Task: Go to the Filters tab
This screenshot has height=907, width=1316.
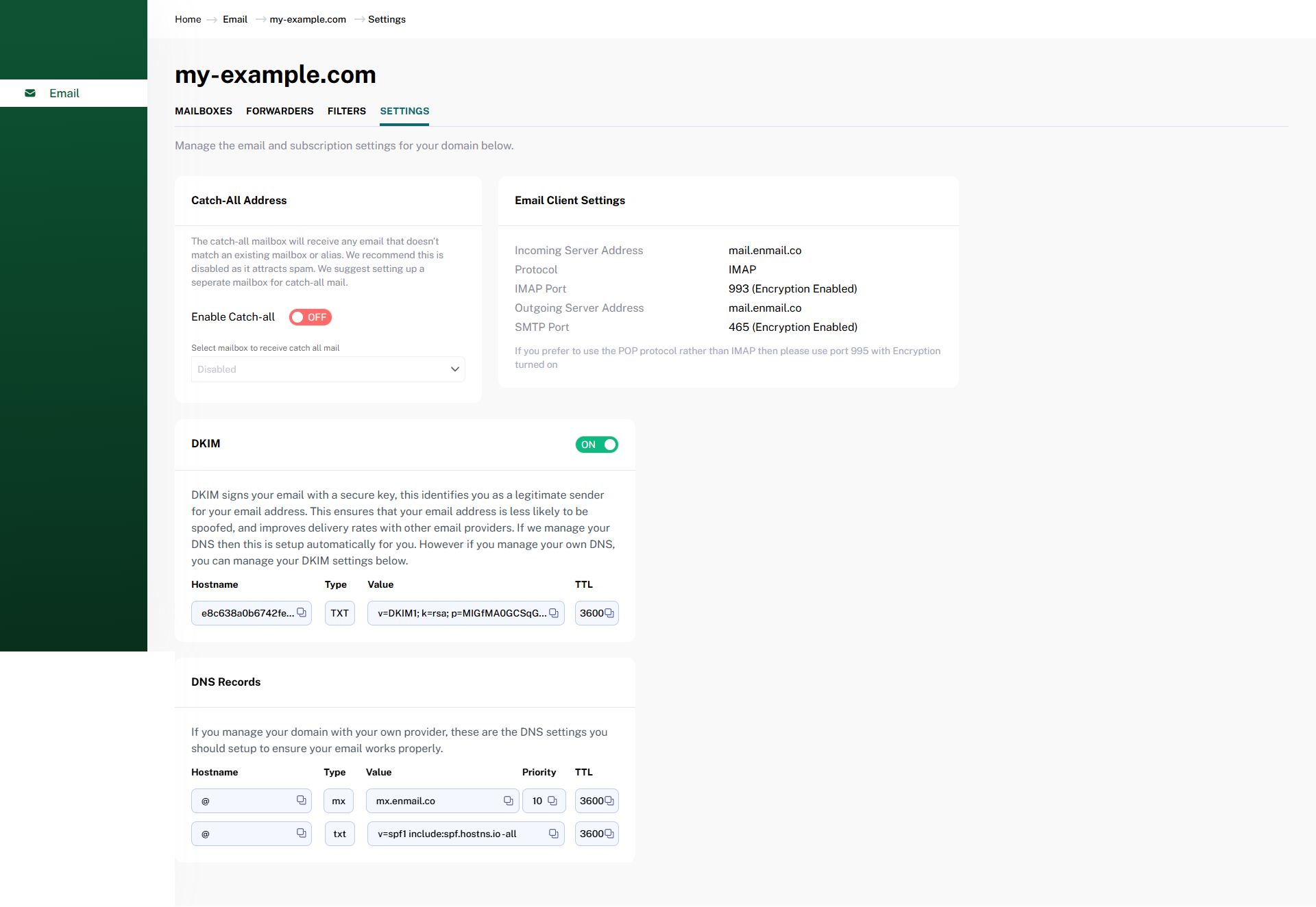Action: coord(346,111)
